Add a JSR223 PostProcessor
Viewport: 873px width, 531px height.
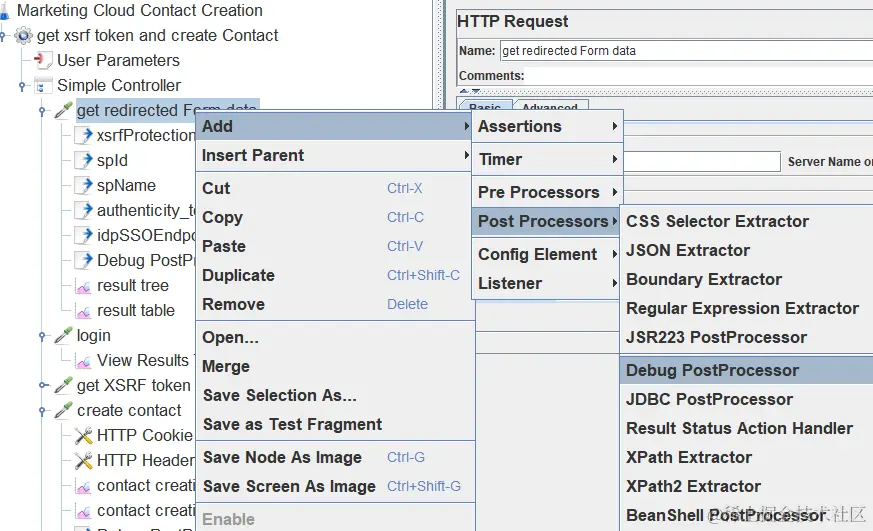[x=747, y=337]
